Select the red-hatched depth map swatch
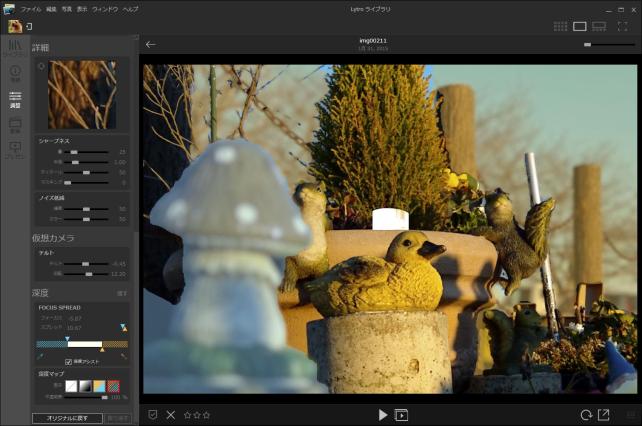This screenshot has width=642, height=426. pyautogui.click(x=113, y=385)
